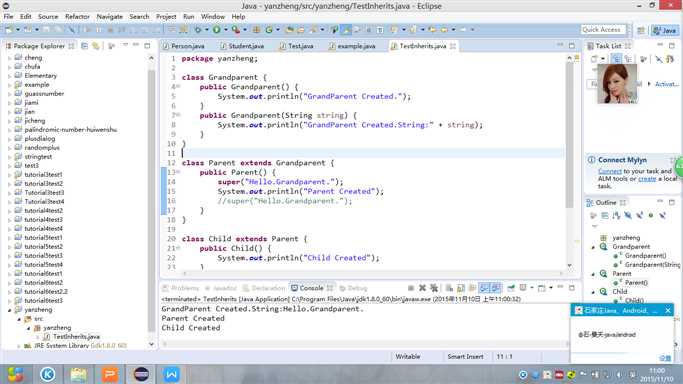Click the Quick Access search field
This screenshot has width=683, height=384.
pos(603,30)
